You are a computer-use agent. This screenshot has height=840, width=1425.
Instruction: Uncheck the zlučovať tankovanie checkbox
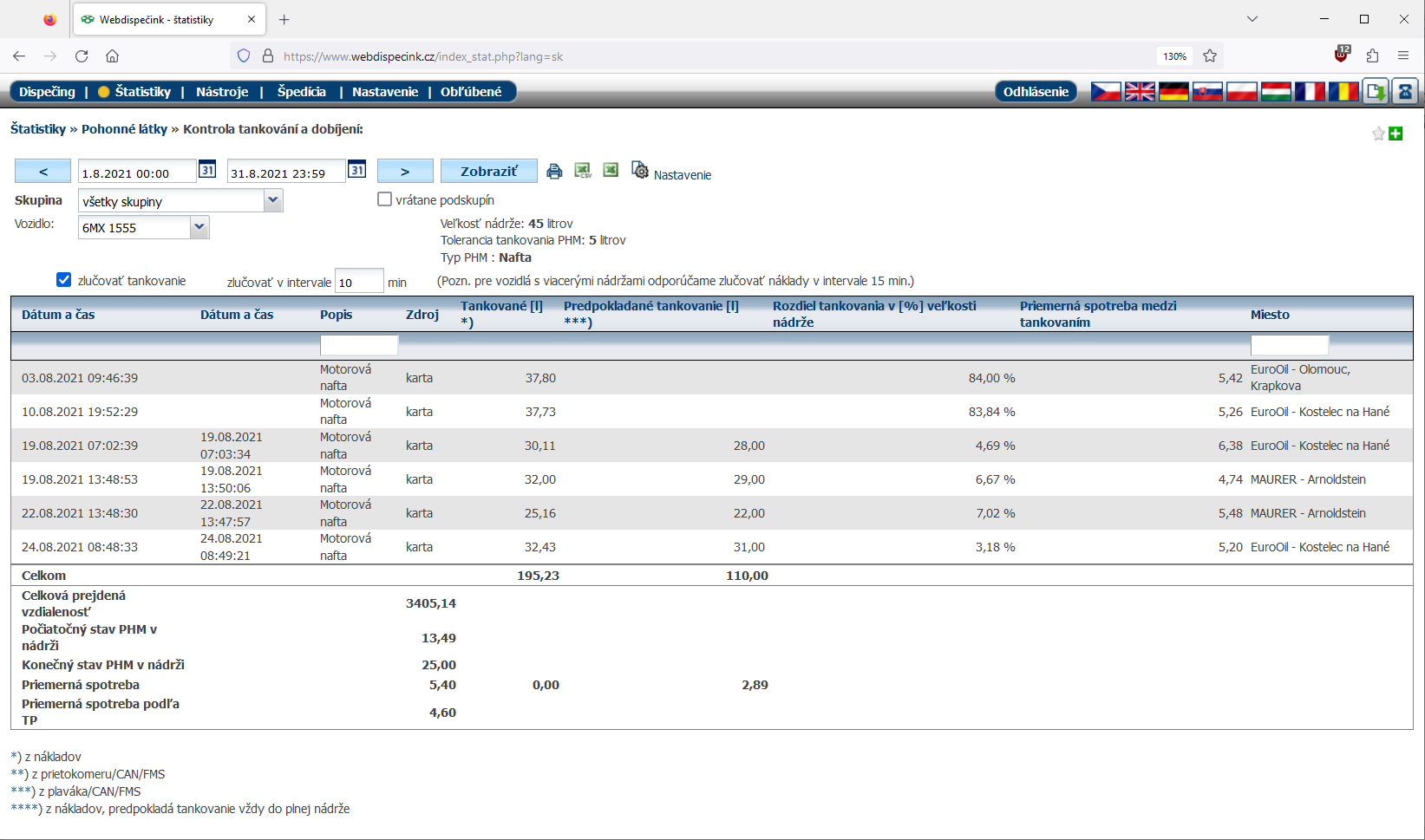[63, 280]
